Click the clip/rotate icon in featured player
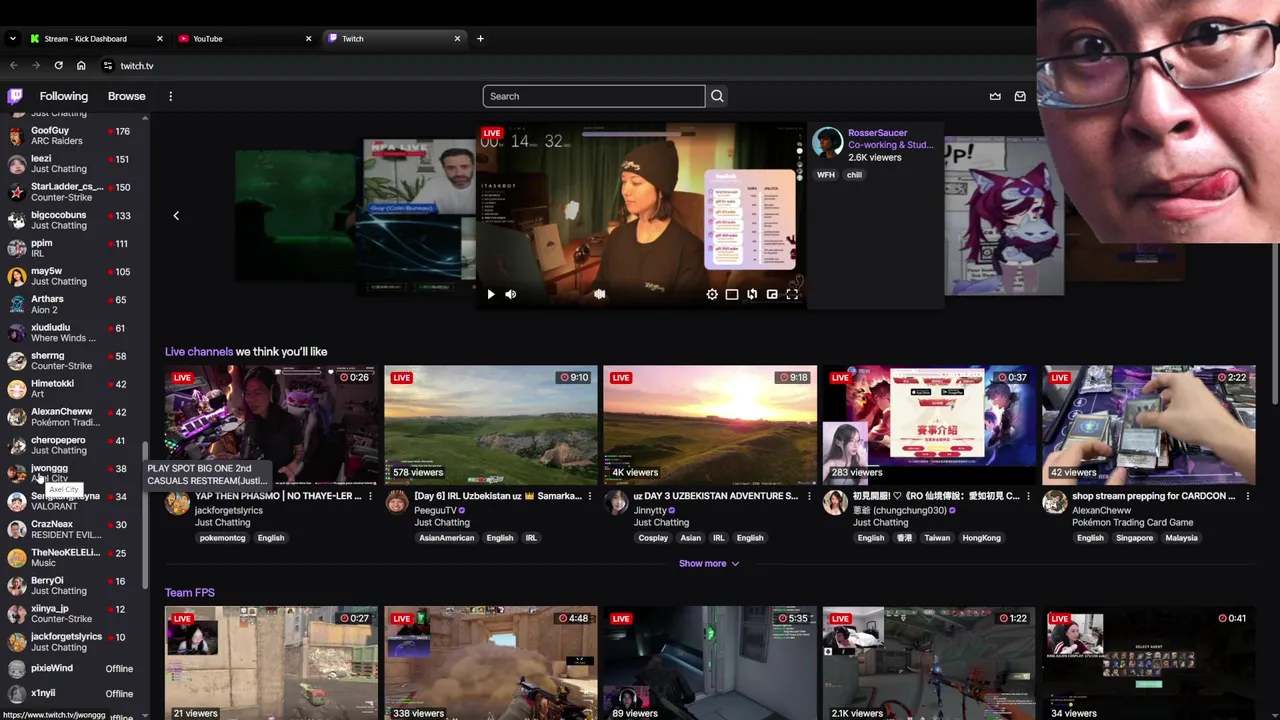Image resolution: width=1280 pixels, height=720 pixels. click(752, 294)
